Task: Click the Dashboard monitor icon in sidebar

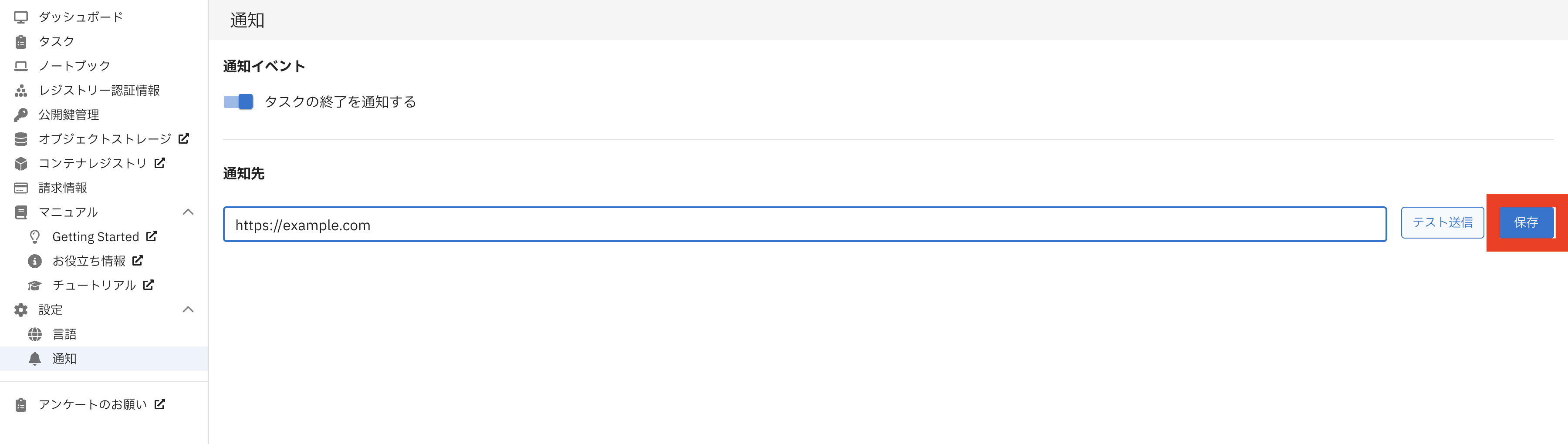Action: tap(21, 17)
